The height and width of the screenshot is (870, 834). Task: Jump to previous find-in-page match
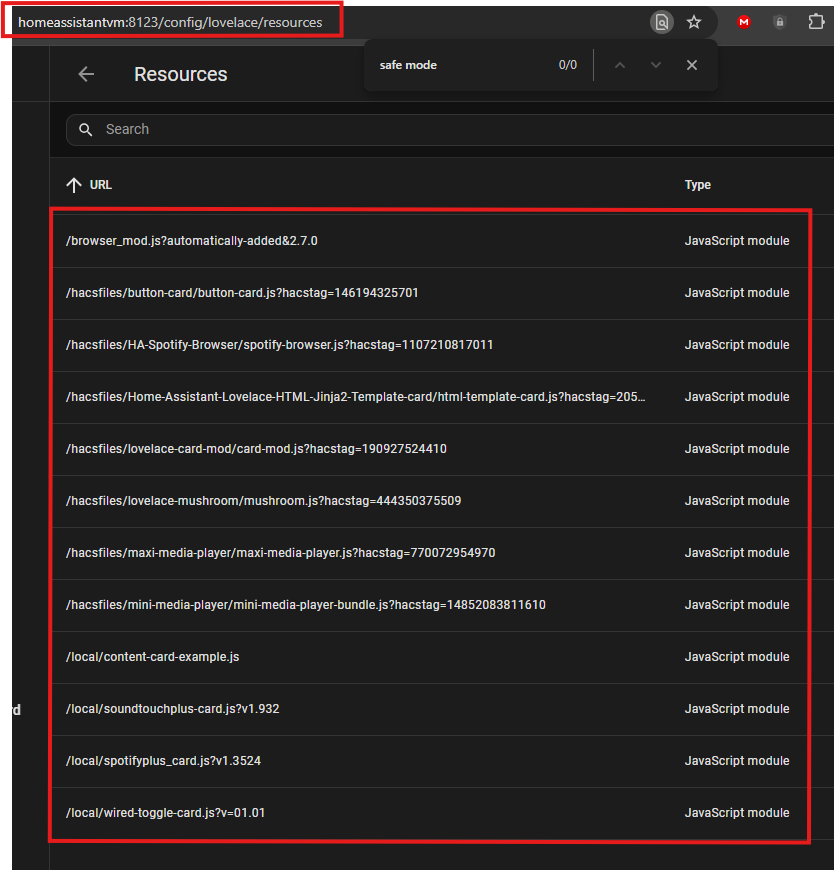[x=620, y=65]
